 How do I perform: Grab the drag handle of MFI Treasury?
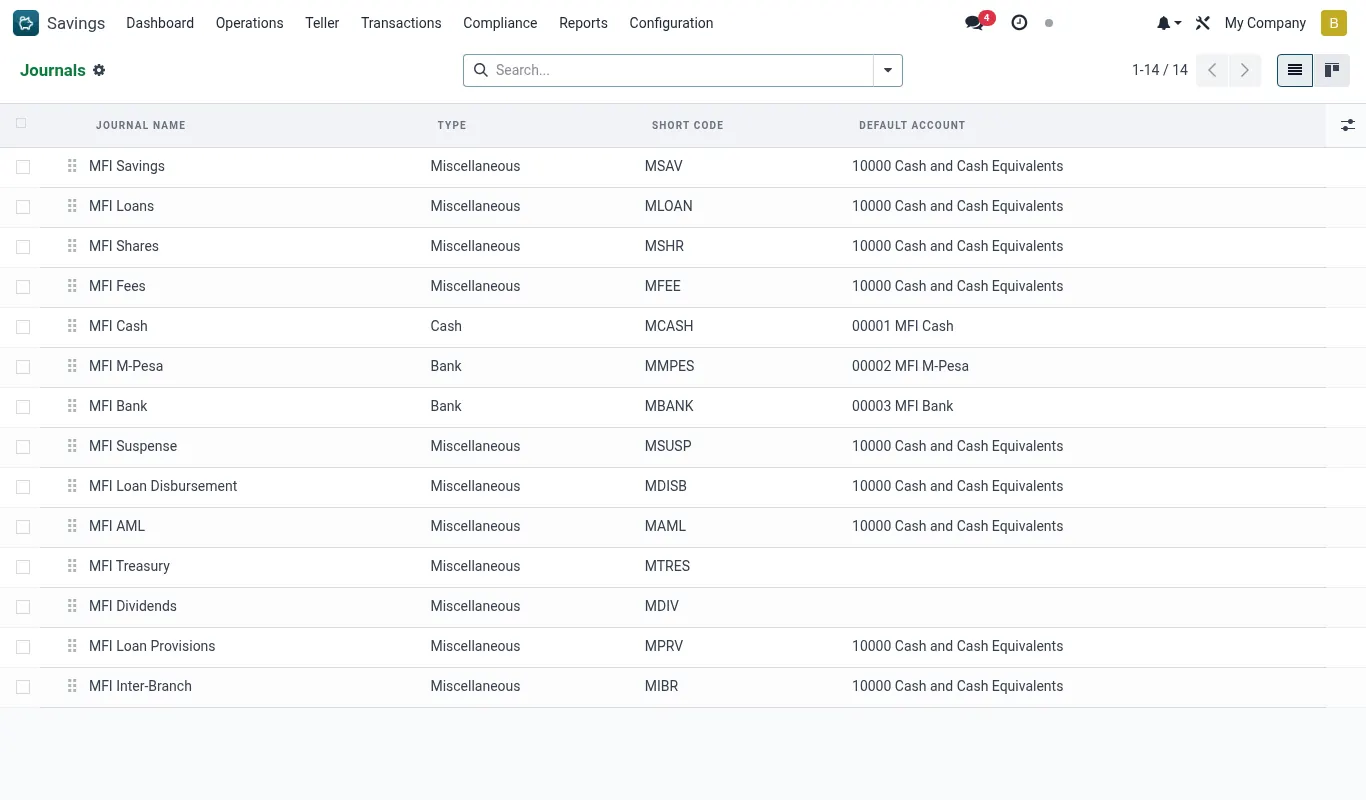72,566
